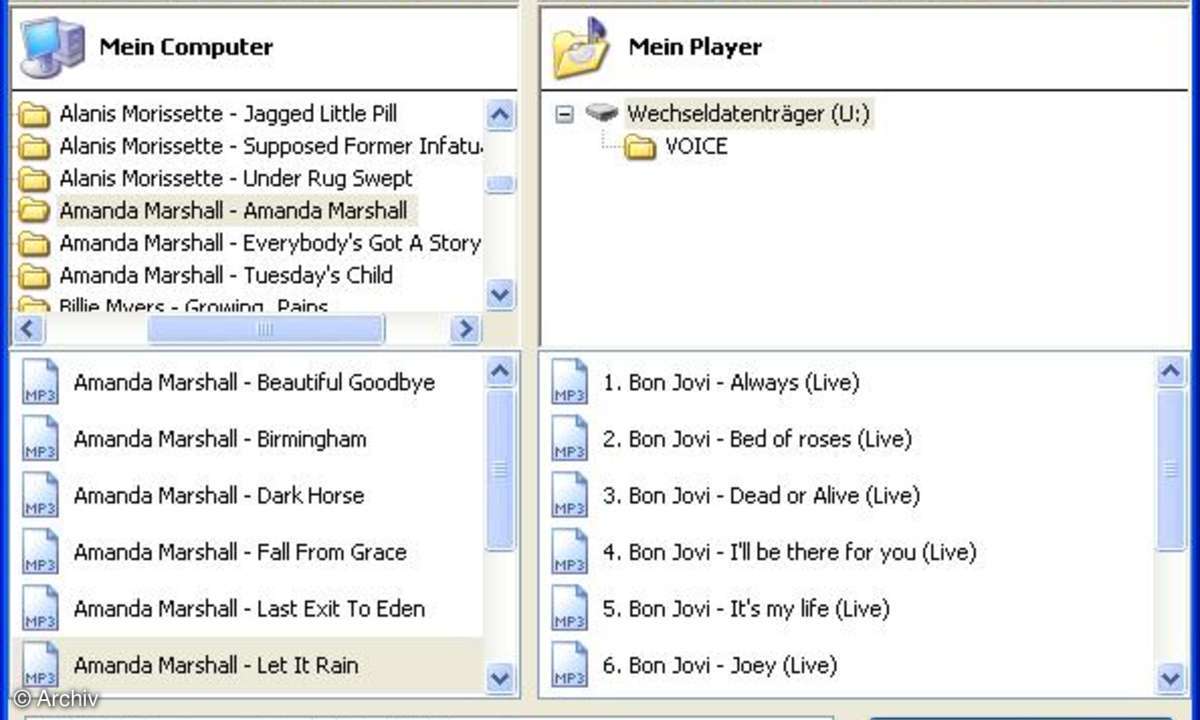Click folder tree vertical scrollbar thumb
Viewport: 1200px width, 720px height.
pos(500,184)
